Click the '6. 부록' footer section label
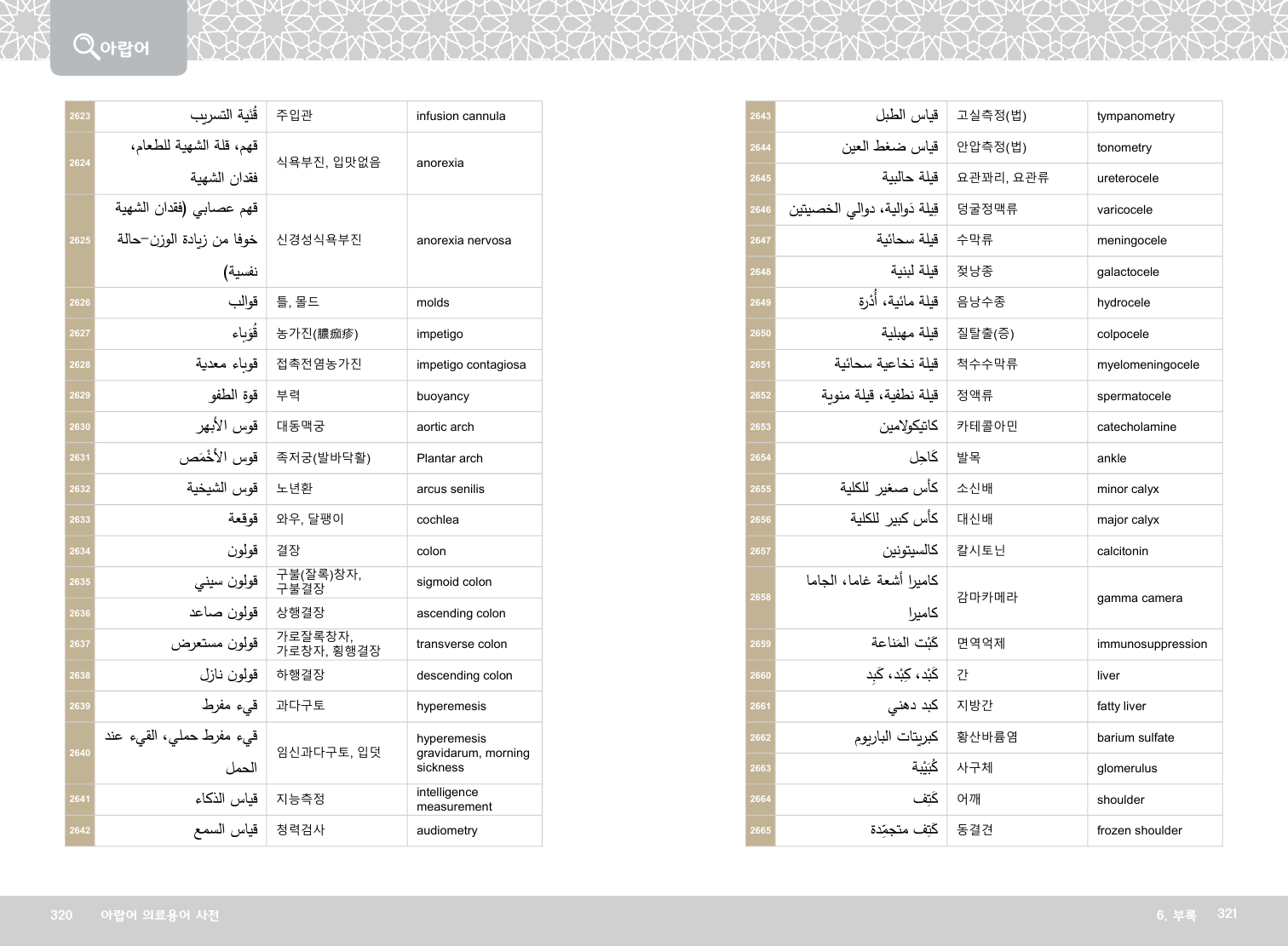The image size is (1288, 946). pos(1176,915)
